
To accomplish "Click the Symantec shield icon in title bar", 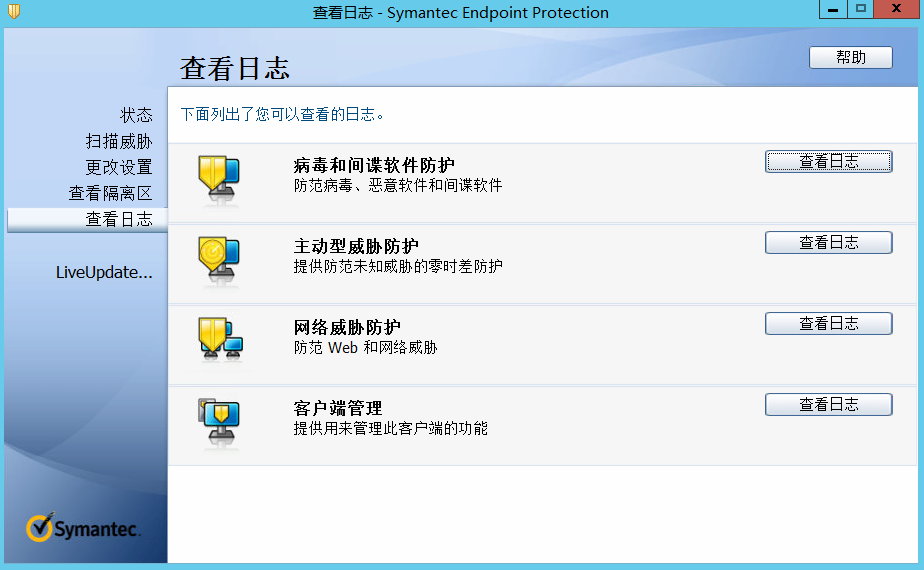I will 14,12.
